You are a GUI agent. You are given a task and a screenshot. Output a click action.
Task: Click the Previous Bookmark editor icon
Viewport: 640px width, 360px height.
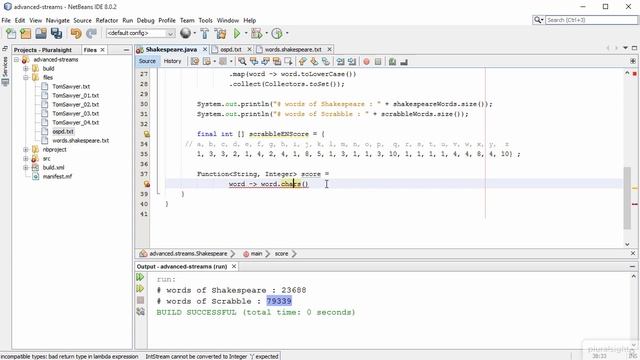pyautogui.click(x=302, y=62)
